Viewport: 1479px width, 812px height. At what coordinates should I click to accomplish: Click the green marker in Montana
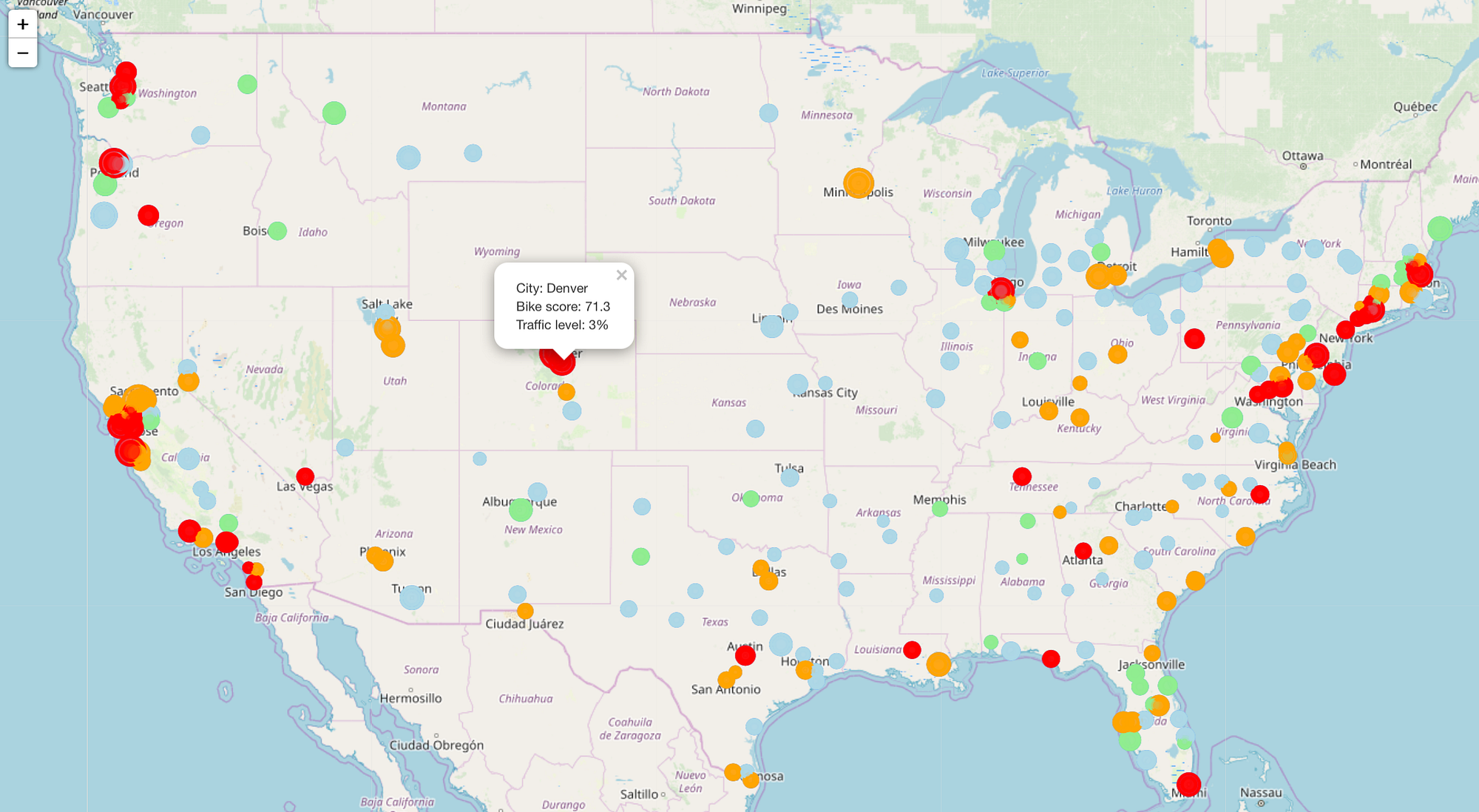(x=334, y=113)
